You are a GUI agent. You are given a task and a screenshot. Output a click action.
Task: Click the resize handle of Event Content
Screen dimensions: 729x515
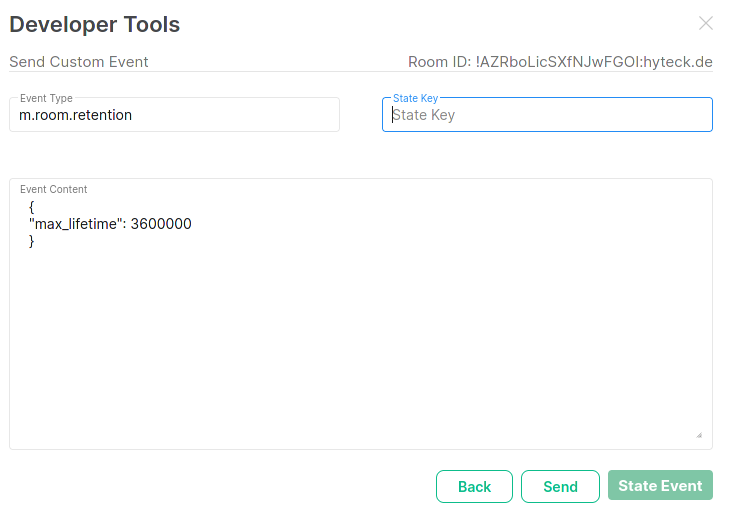tap(699, 435)
